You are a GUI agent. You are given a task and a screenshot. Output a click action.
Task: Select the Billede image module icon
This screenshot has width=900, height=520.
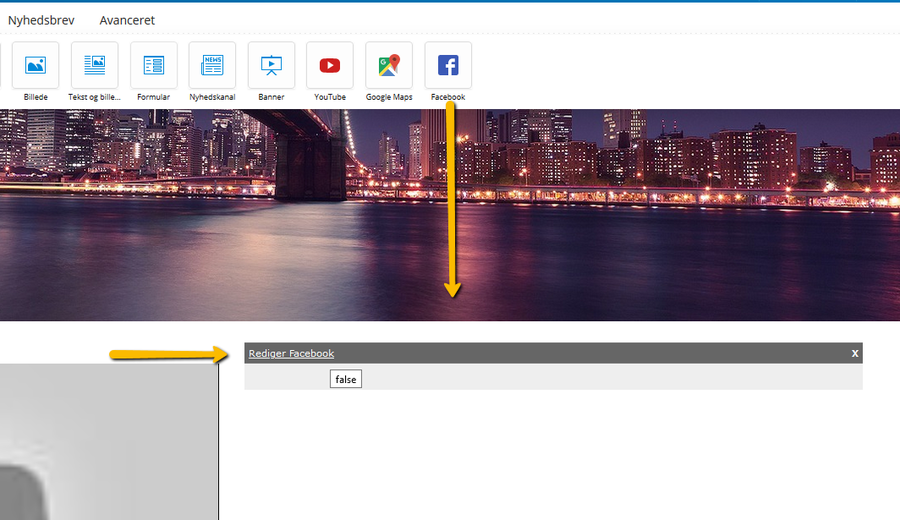click(36, 65)
